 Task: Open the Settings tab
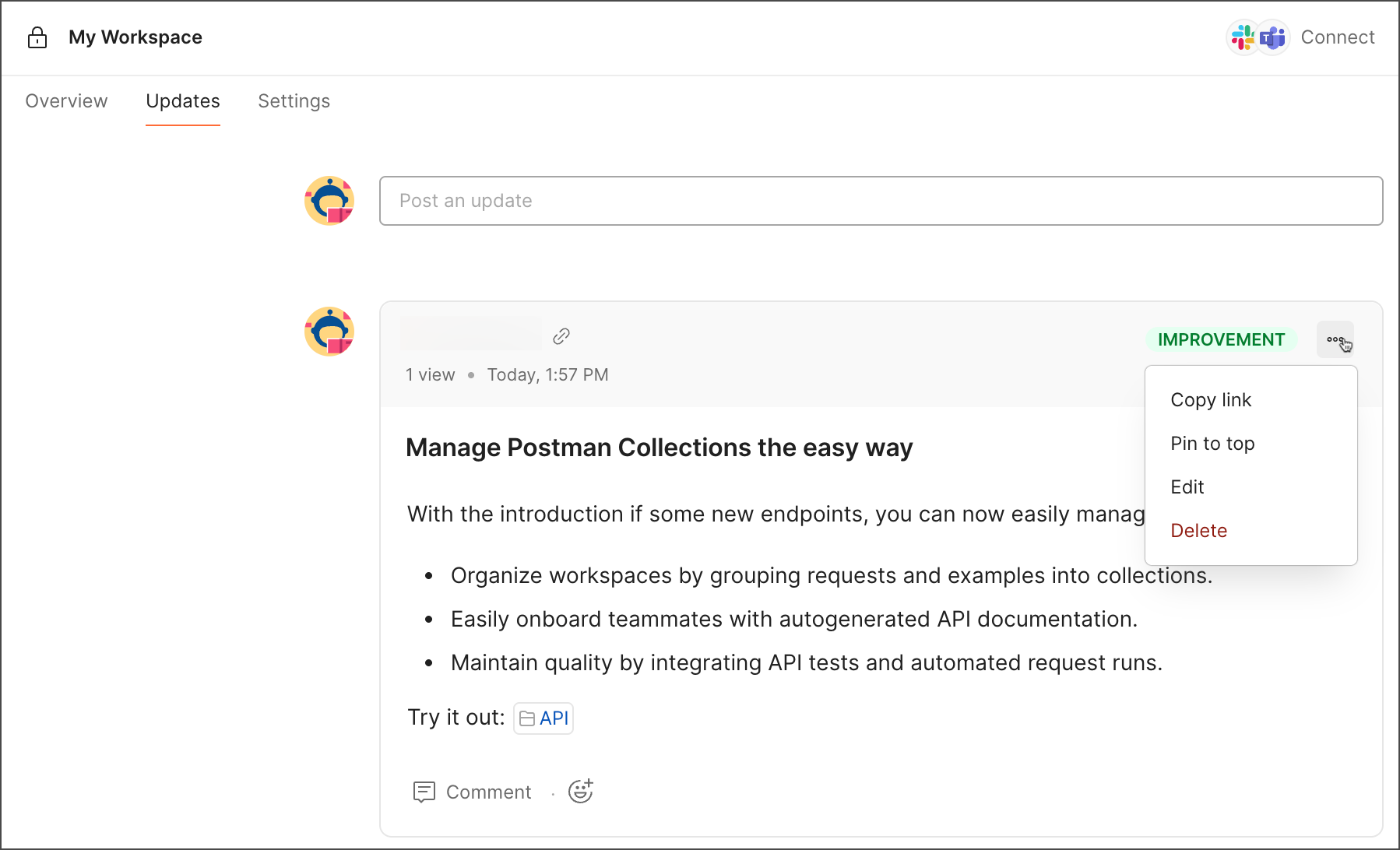294,101
